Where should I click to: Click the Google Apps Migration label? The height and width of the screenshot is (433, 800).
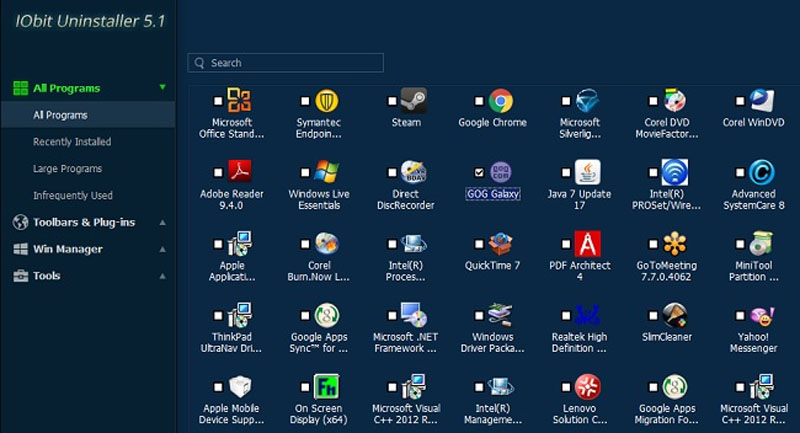[x=666, y=414]
